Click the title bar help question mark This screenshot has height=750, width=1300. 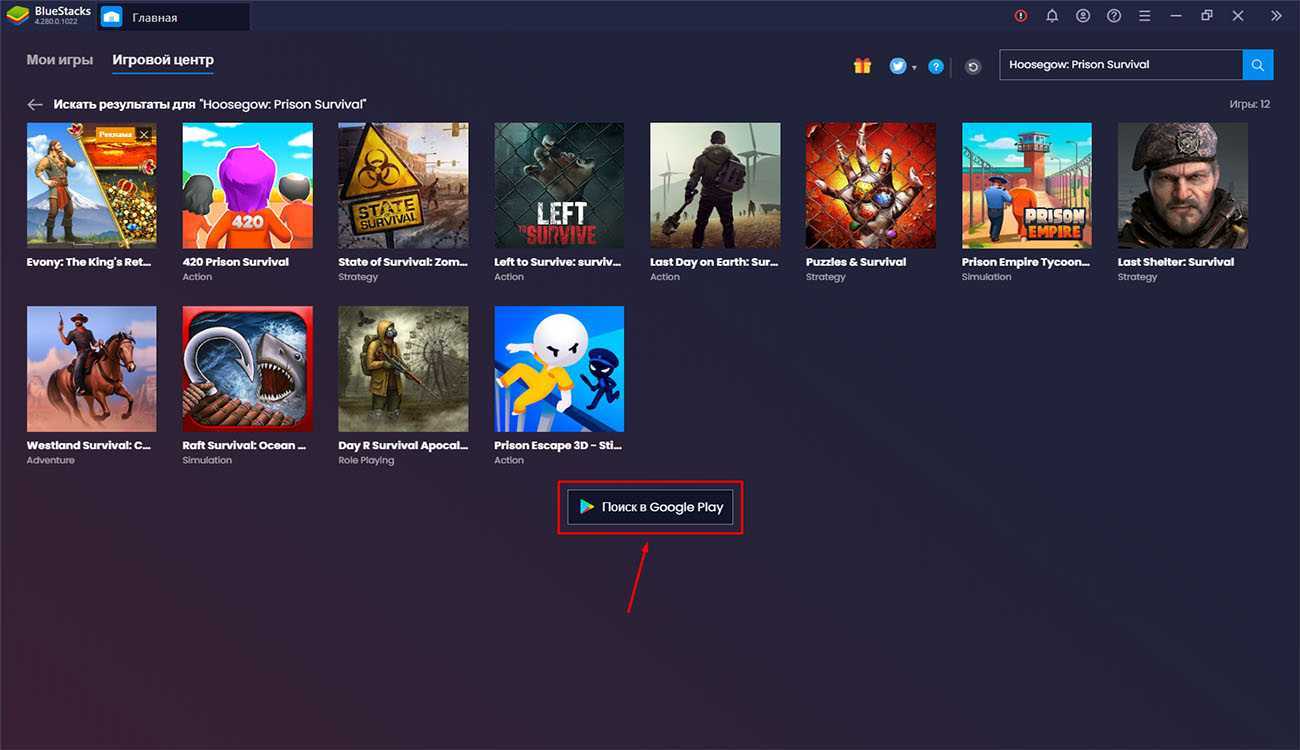pyautogui.click(x=1114, y=16)
